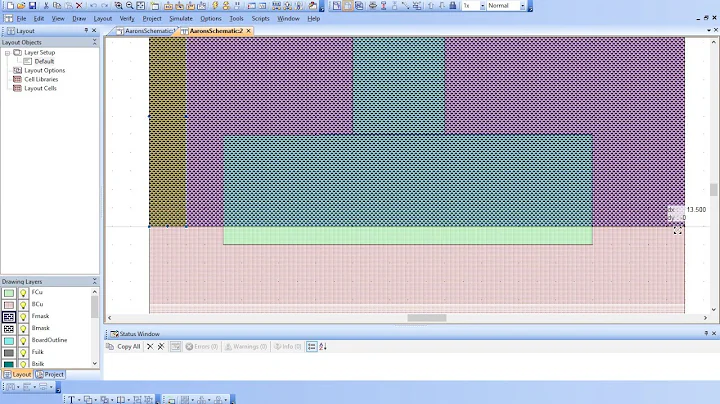The height and width of the screenshot is (404, 720).
Task: Click the Copy All button
Action: coord(123,347)
